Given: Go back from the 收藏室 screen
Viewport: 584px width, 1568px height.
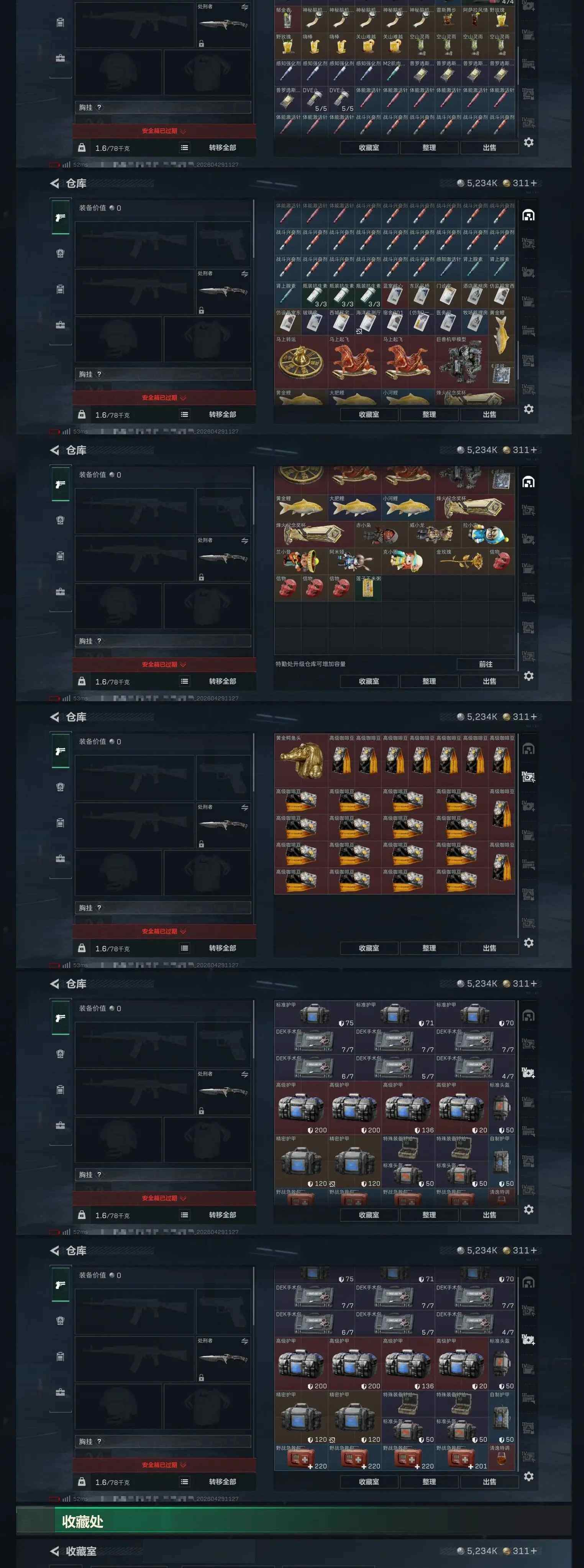Looking at the screenshot, I should point(55,1551).
